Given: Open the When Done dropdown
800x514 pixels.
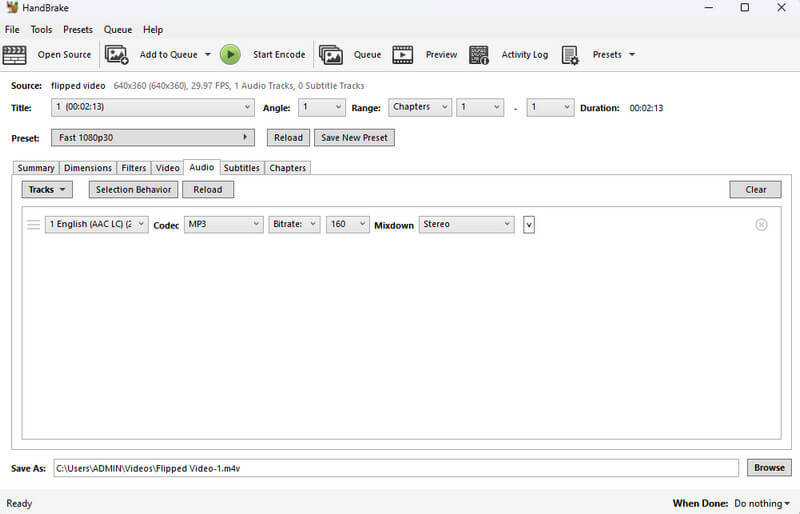Looking at the screenshot, I should tap(762, 504).
